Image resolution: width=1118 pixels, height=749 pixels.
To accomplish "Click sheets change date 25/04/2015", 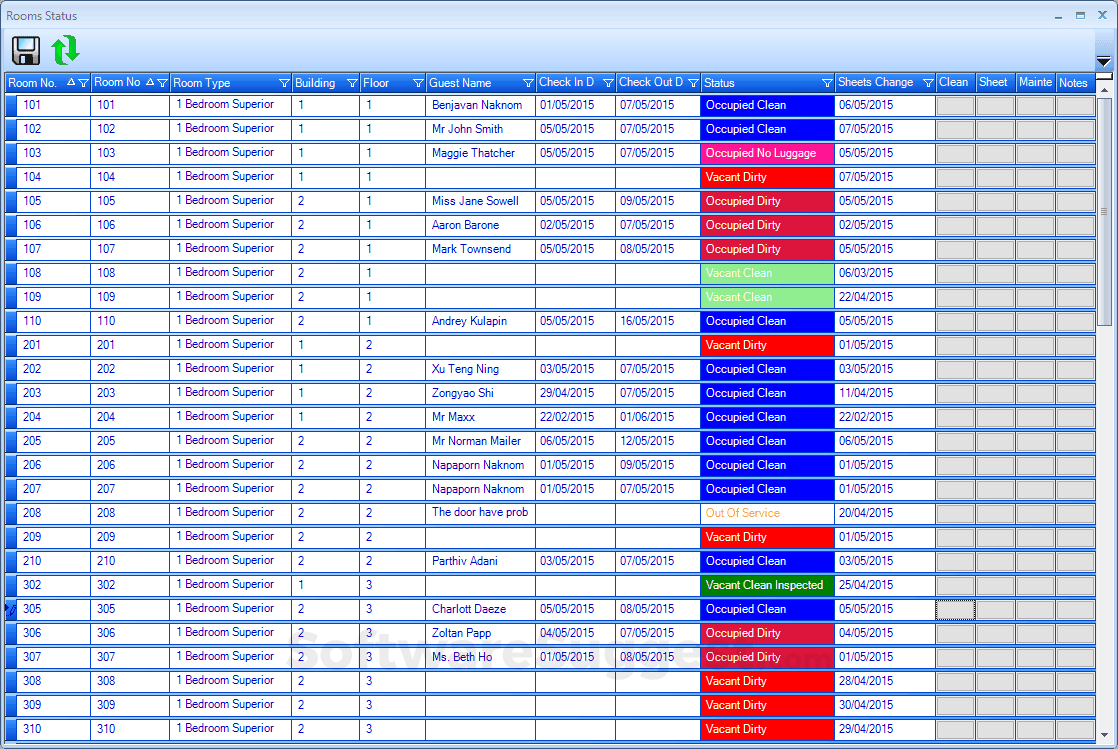I will [866, 586].
